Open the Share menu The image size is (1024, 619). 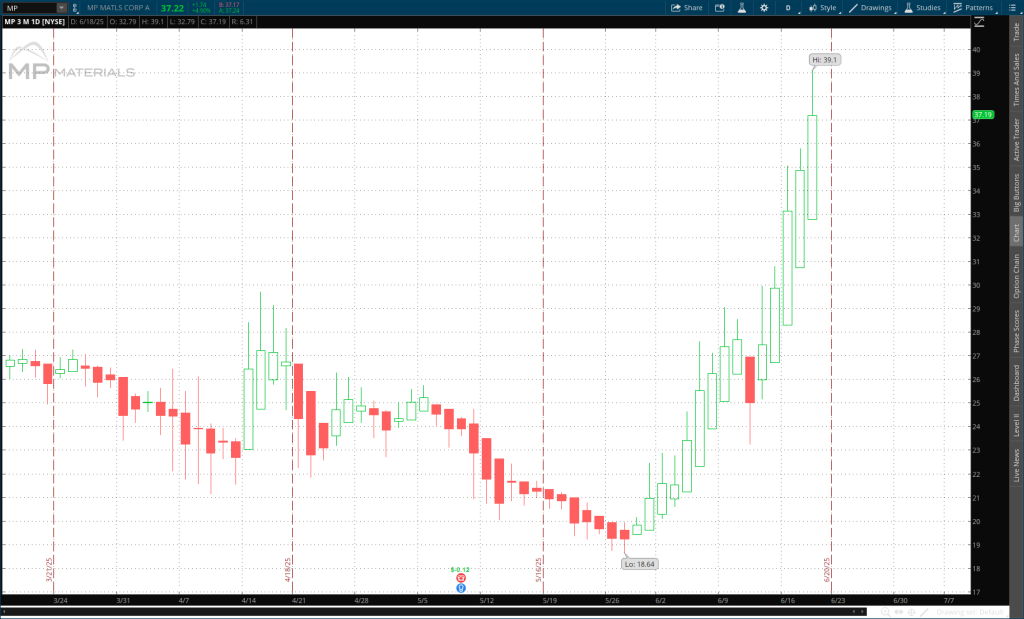point(686,8)
